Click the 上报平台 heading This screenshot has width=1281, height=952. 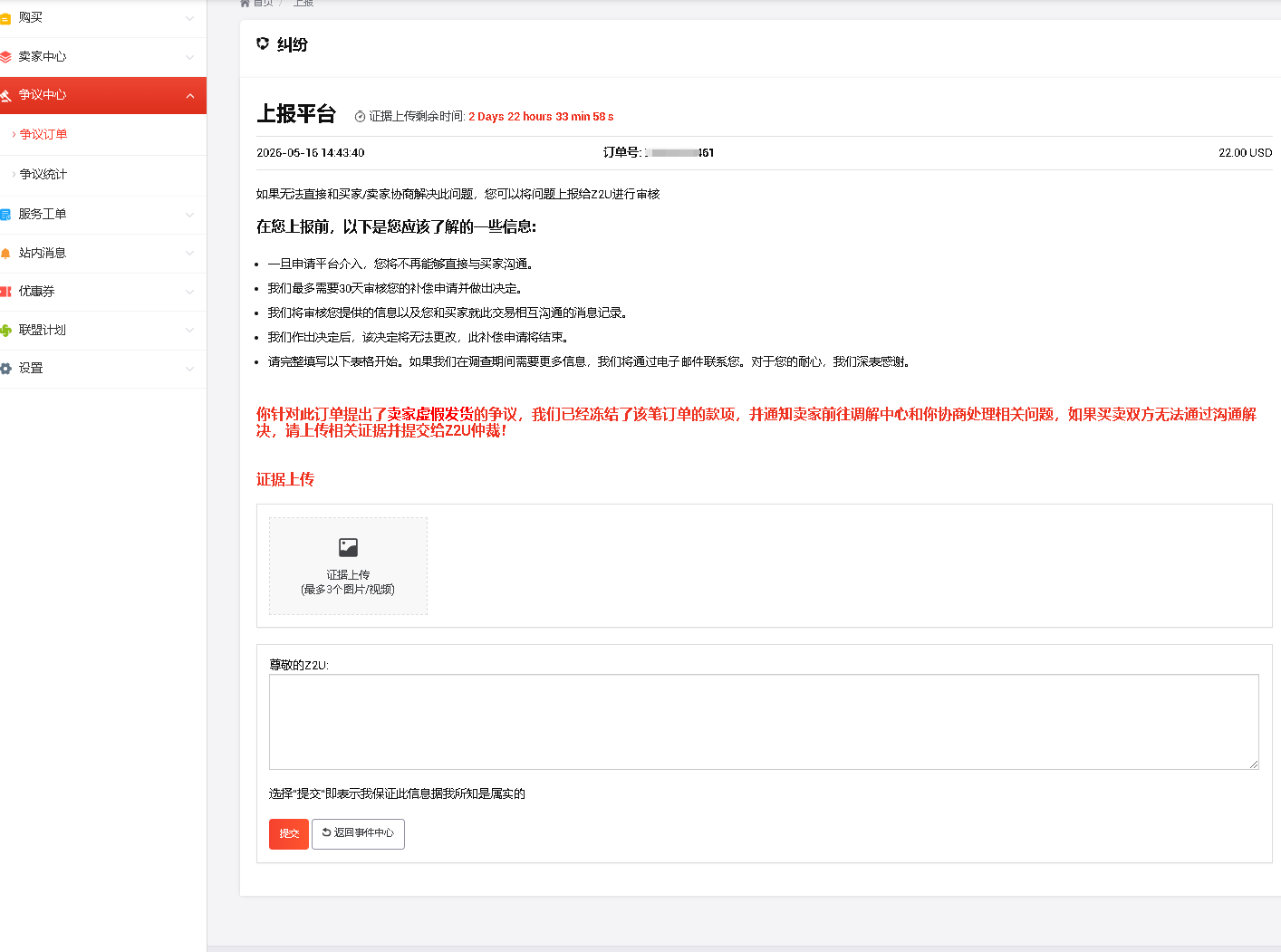[x=296, y=114]
